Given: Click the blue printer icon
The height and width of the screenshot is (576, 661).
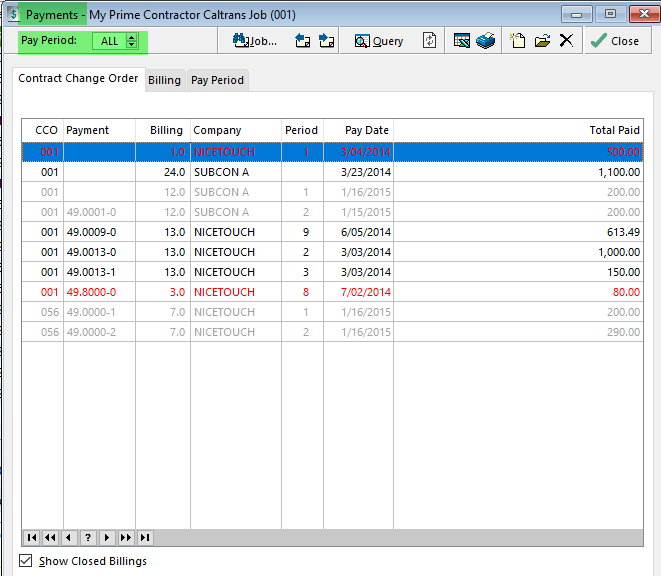Looking at the screenshot, I should pos(486,41).
